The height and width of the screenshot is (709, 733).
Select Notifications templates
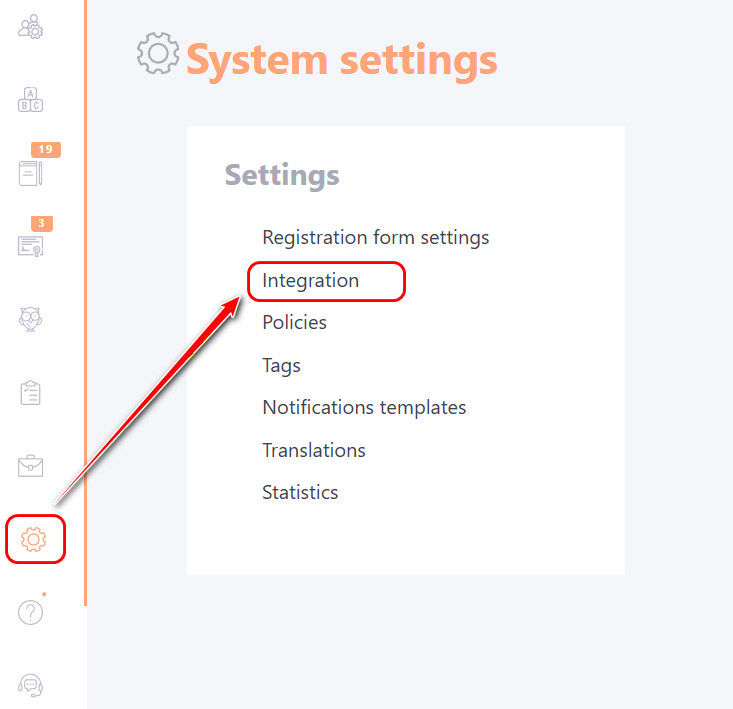click(x=364, y=408)
